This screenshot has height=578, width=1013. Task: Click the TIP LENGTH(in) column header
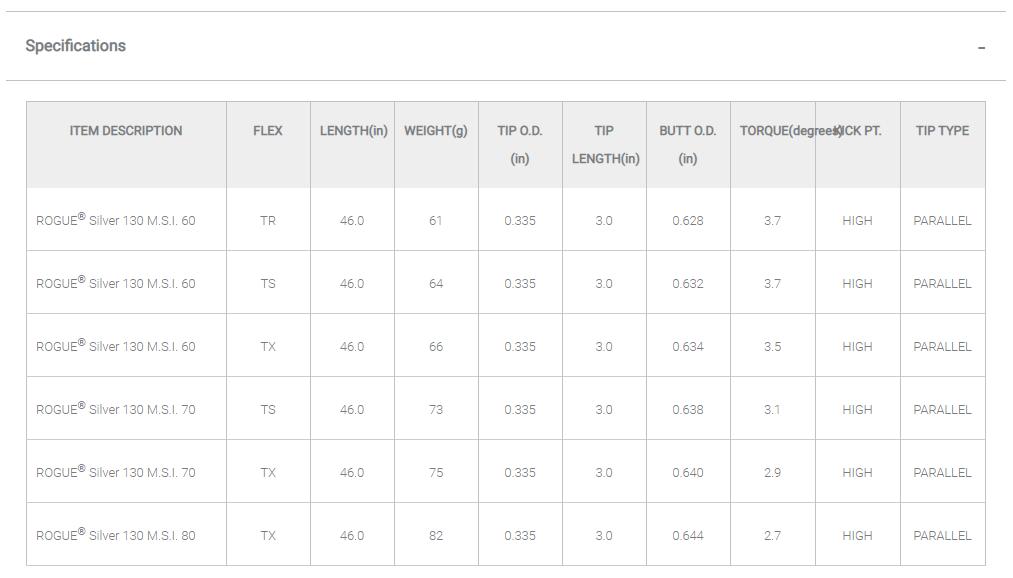[604, 144]
